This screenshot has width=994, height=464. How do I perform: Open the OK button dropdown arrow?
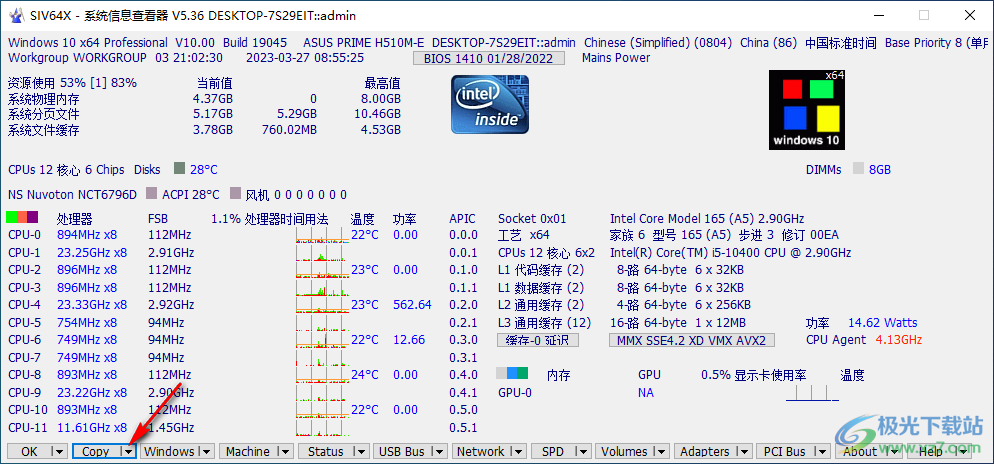(x=59, y=451)
